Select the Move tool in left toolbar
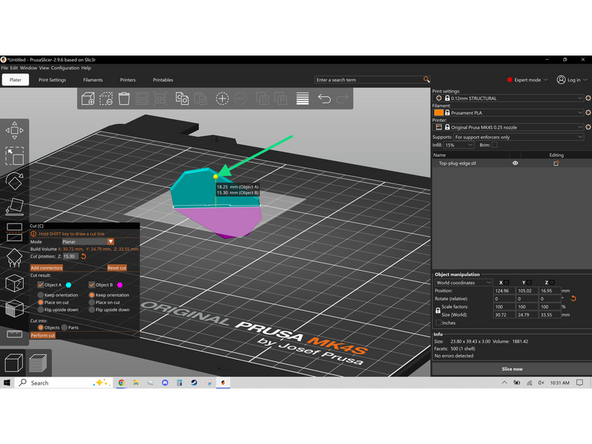 point(14,130)
